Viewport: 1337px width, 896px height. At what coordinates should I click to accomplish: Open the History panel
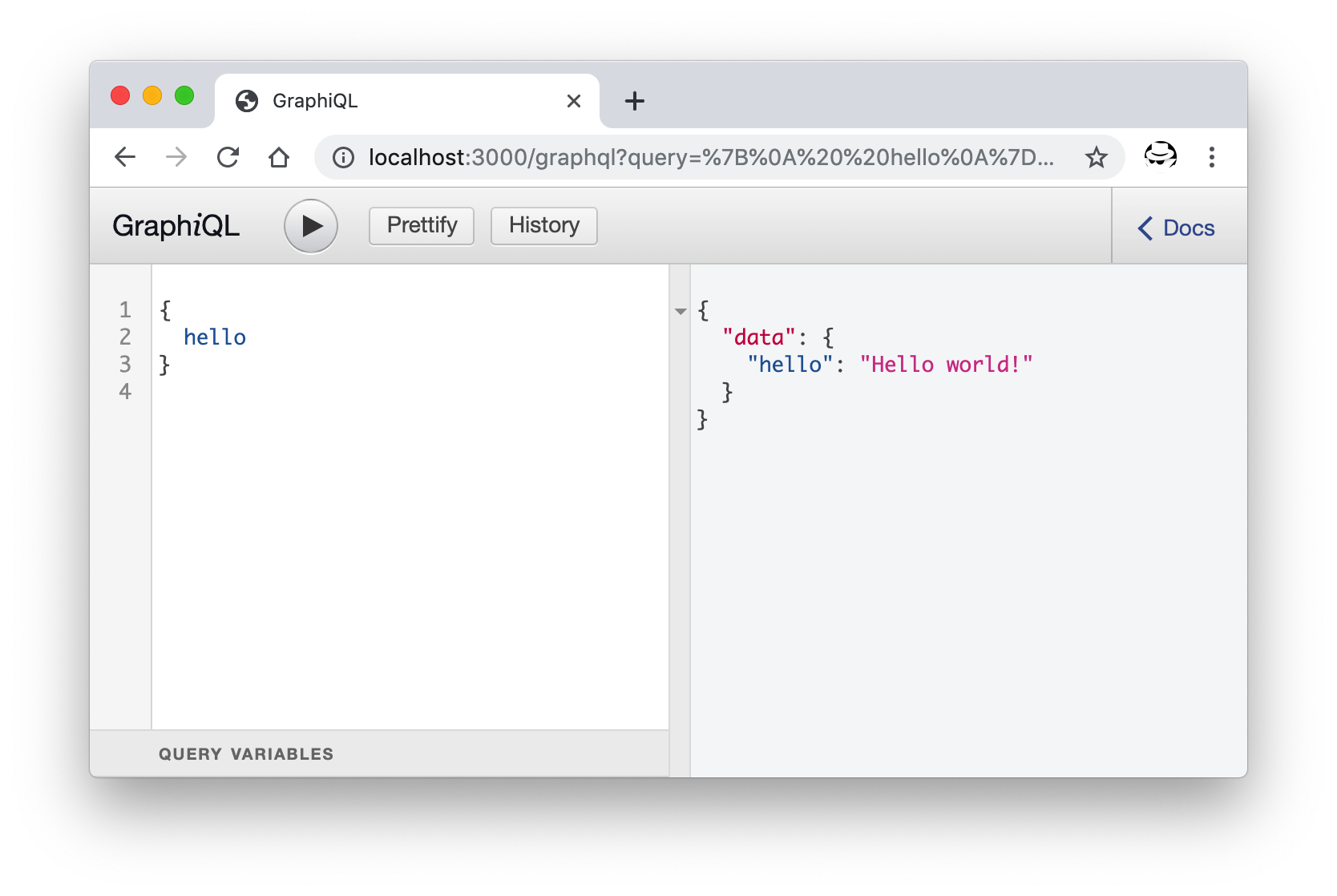click(544, 225)
